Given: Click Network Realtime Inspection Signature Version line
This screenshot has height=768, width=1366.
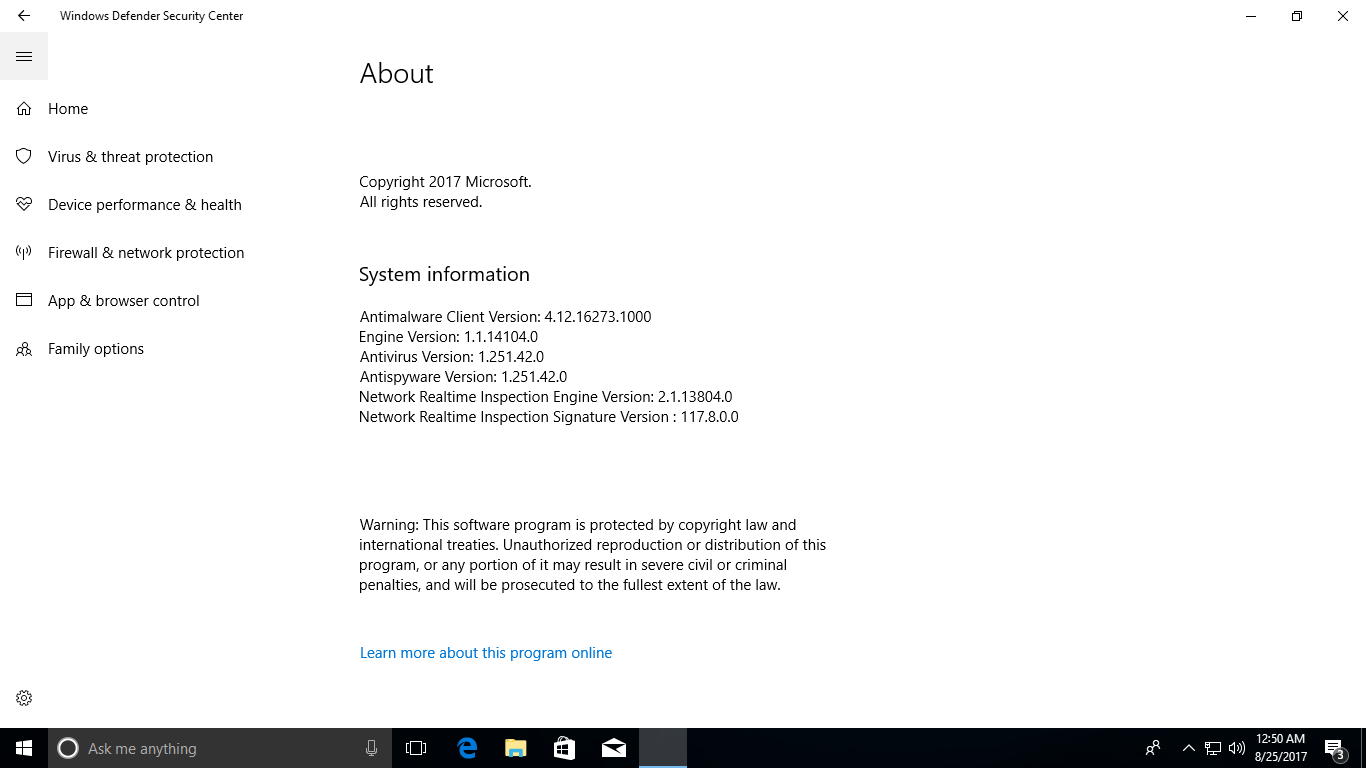Looking at the screenshot, I should pos(549,417).
